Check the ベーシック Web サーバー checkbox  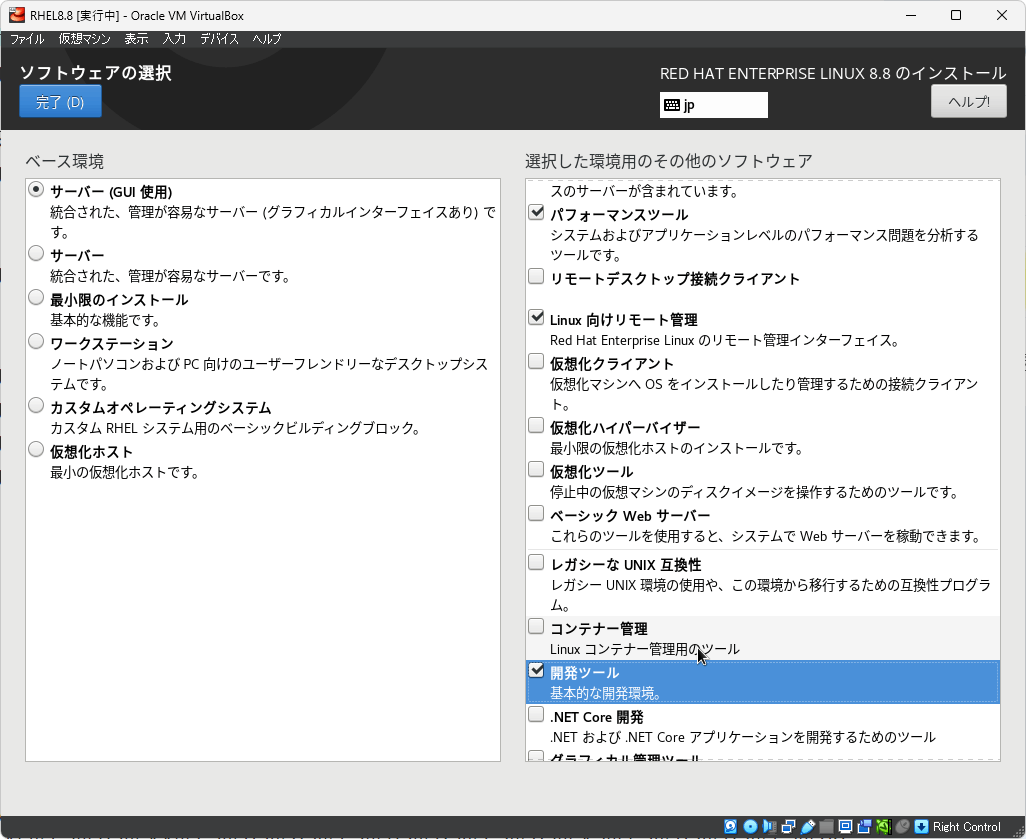(x=536, y=513)
